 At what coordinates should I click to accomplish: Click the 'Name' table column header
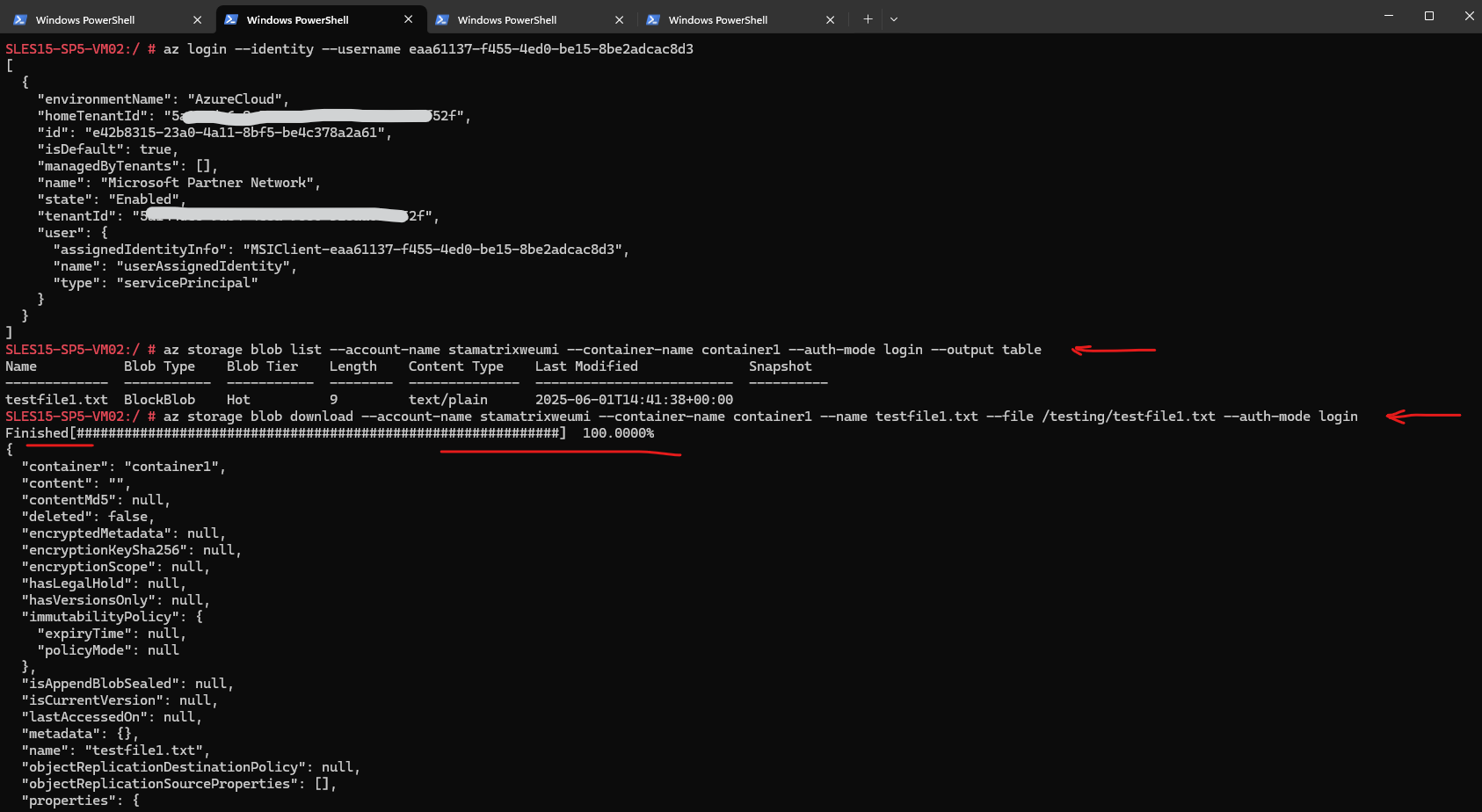coord(21,366)
